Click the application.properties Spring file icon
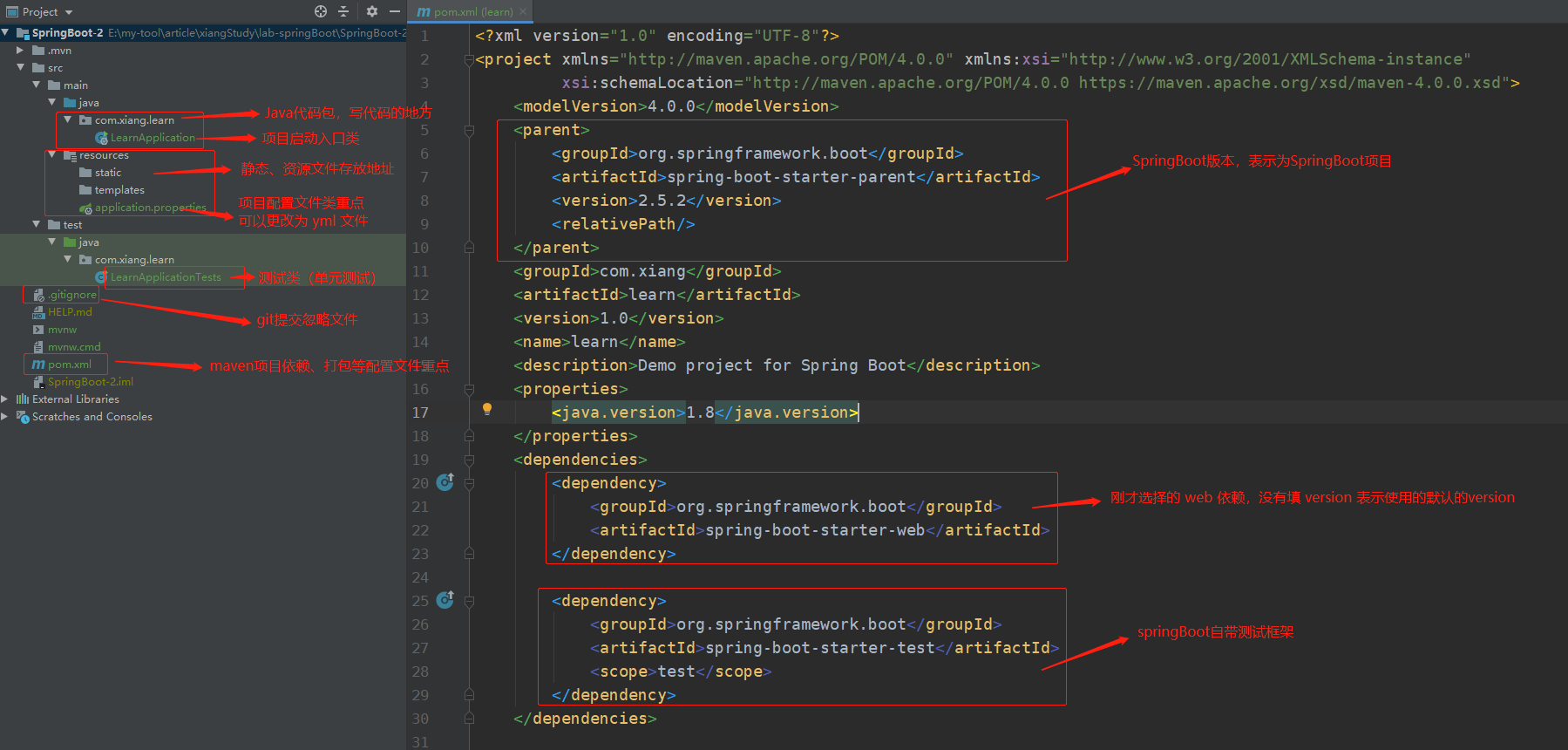This screenshot has height=750, width=1568. point(85,208)
